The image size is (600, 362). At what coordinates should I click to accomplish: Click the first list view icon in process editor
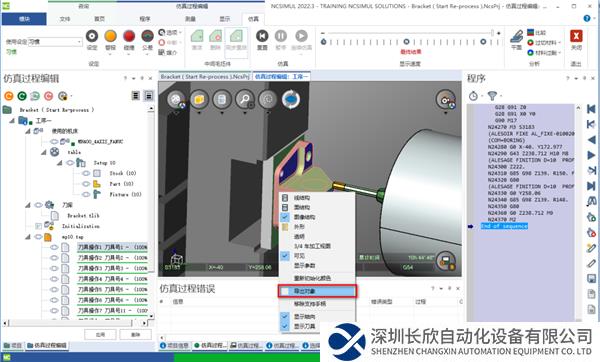(135, 96)
